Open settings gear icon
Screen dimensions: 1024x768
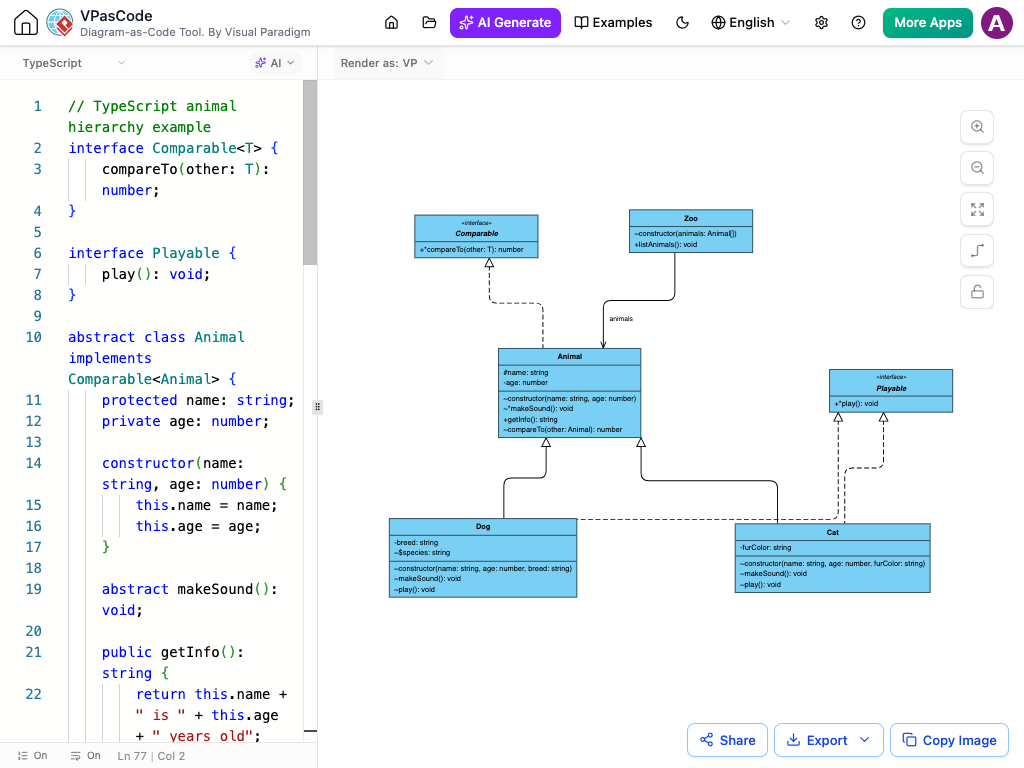(x=822, y=23)
